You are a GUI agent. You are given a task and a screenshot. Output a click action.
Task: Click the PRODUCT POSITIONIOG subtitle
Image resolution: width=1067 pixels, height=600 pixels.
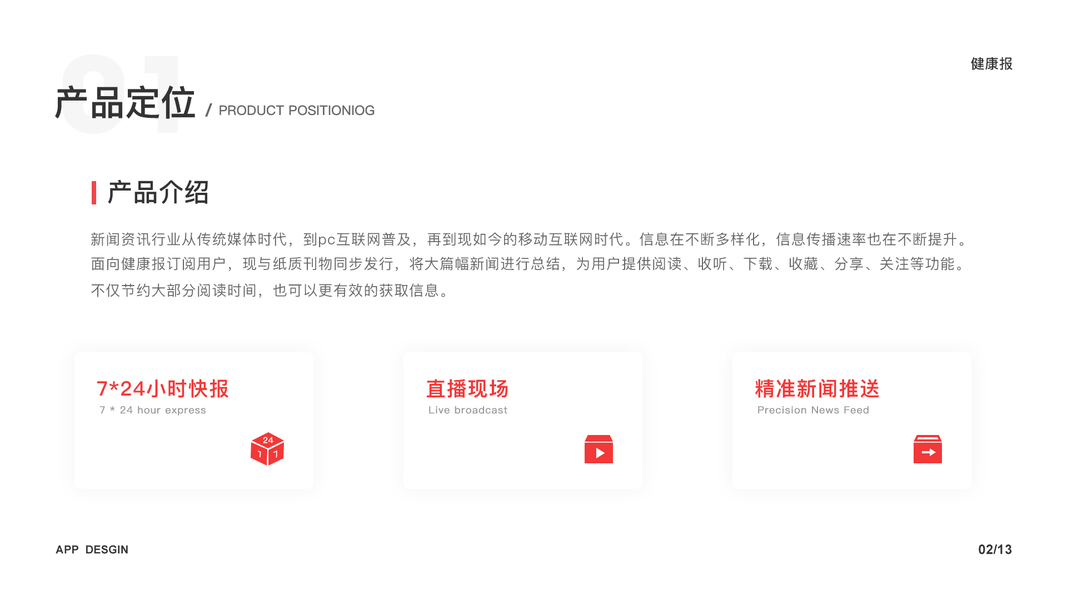[296, 110]
